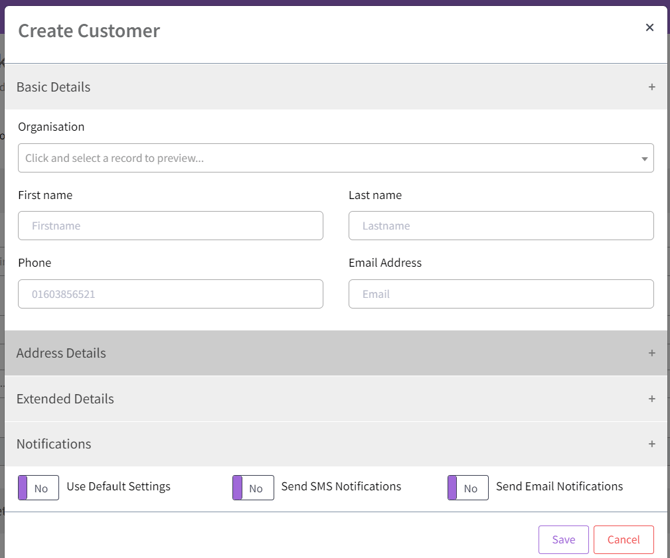The height and width of the screenshot is (558, 670).
Task: Close the Create Customer dialog
Action: (649, 28)
